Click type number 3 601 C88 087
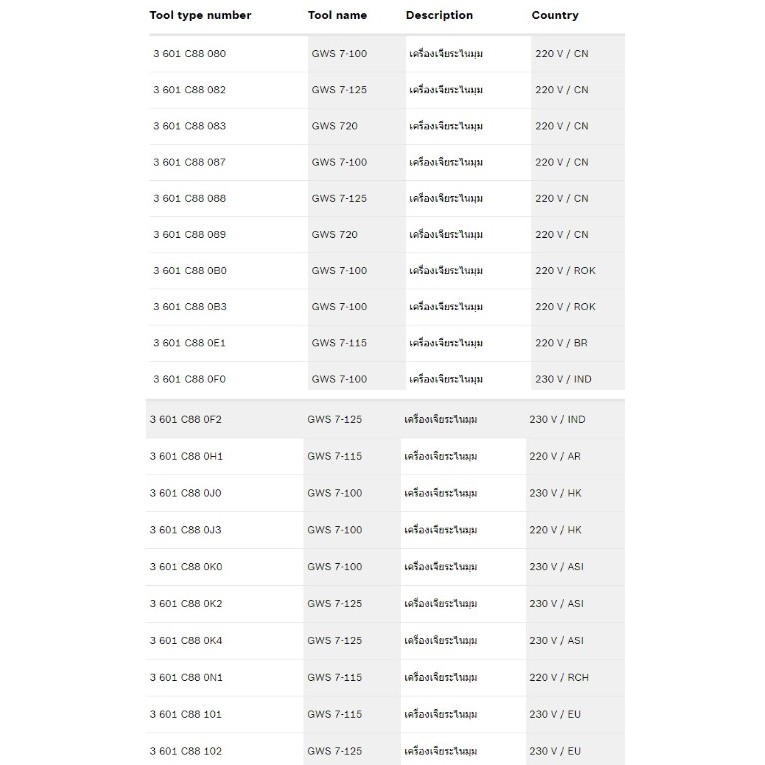 tap(189, 162)
